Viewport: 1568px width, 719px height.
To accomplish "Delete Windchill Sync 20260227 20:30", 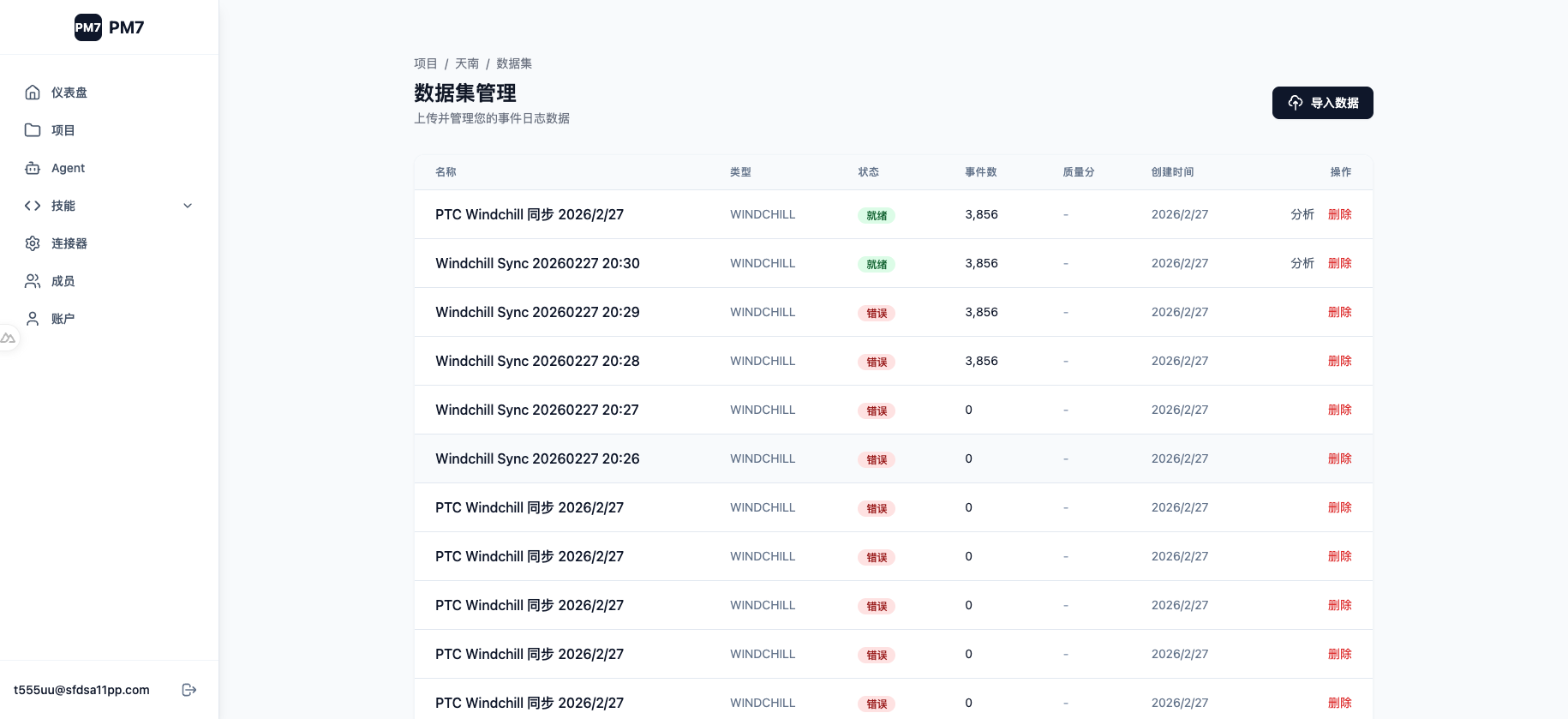I will click(x=1340, y=263).
